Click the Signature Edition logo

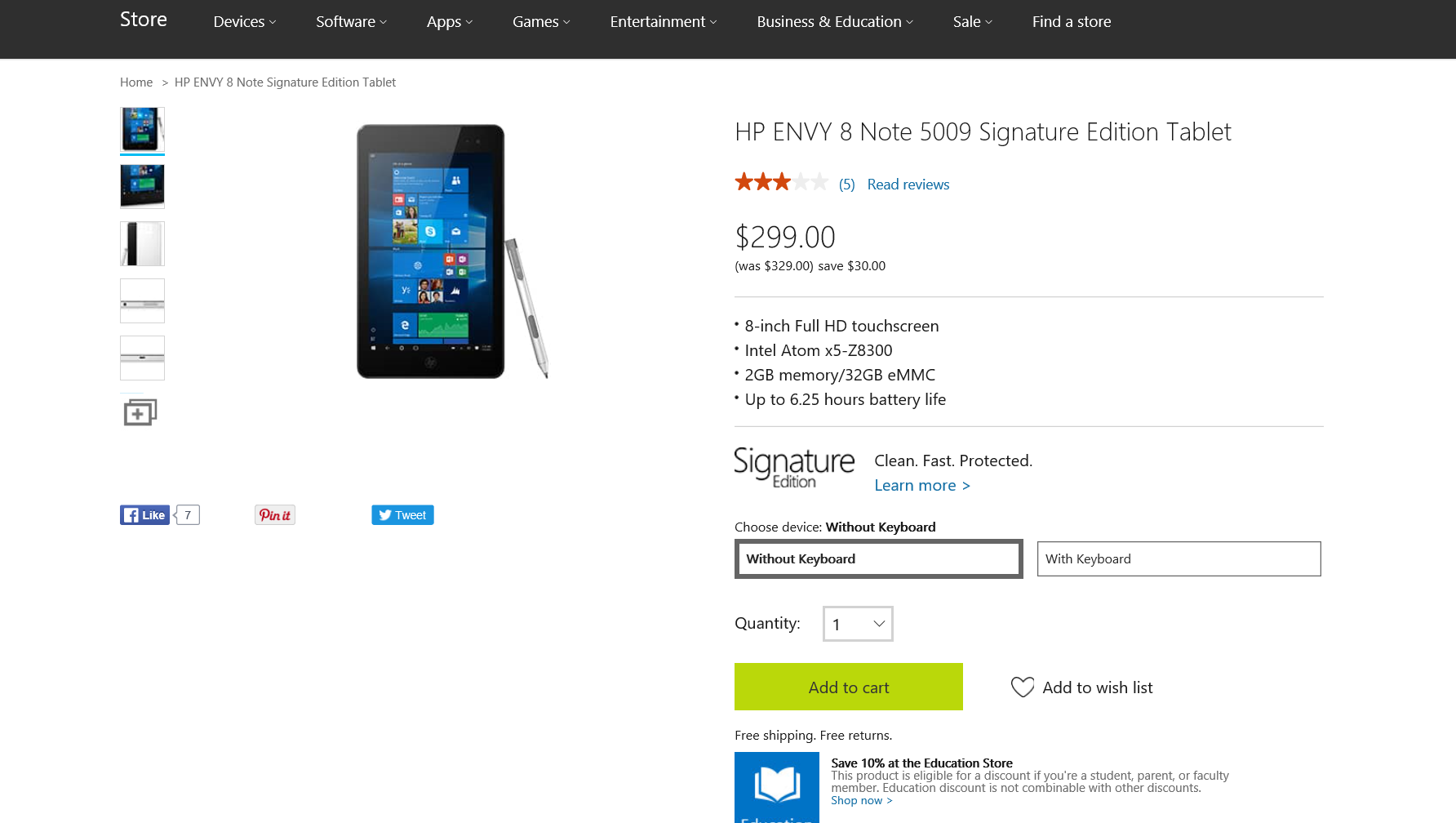[x=794, y=468]
